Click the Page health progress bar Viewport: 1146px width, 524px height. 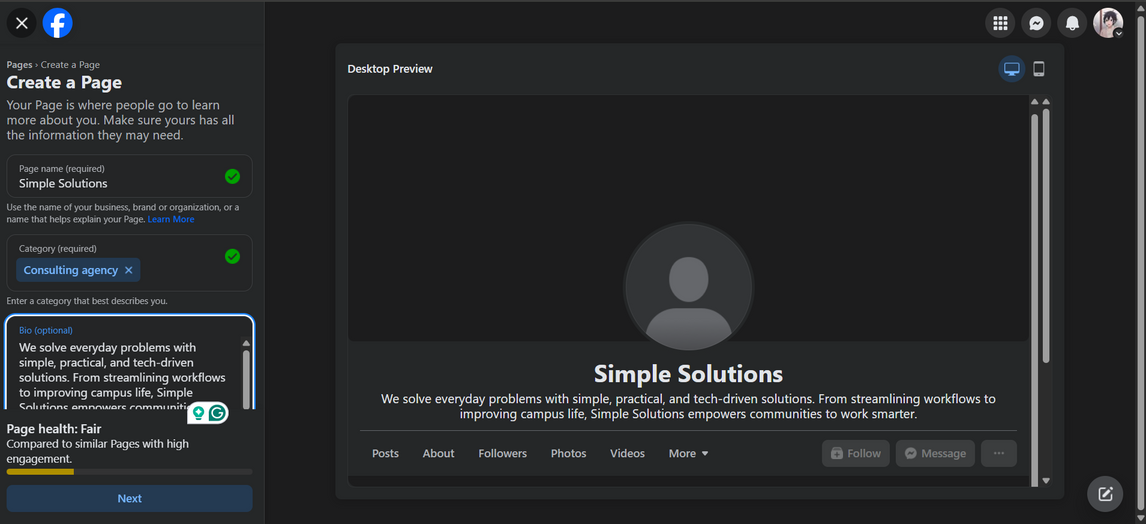[x=129, y=471]
